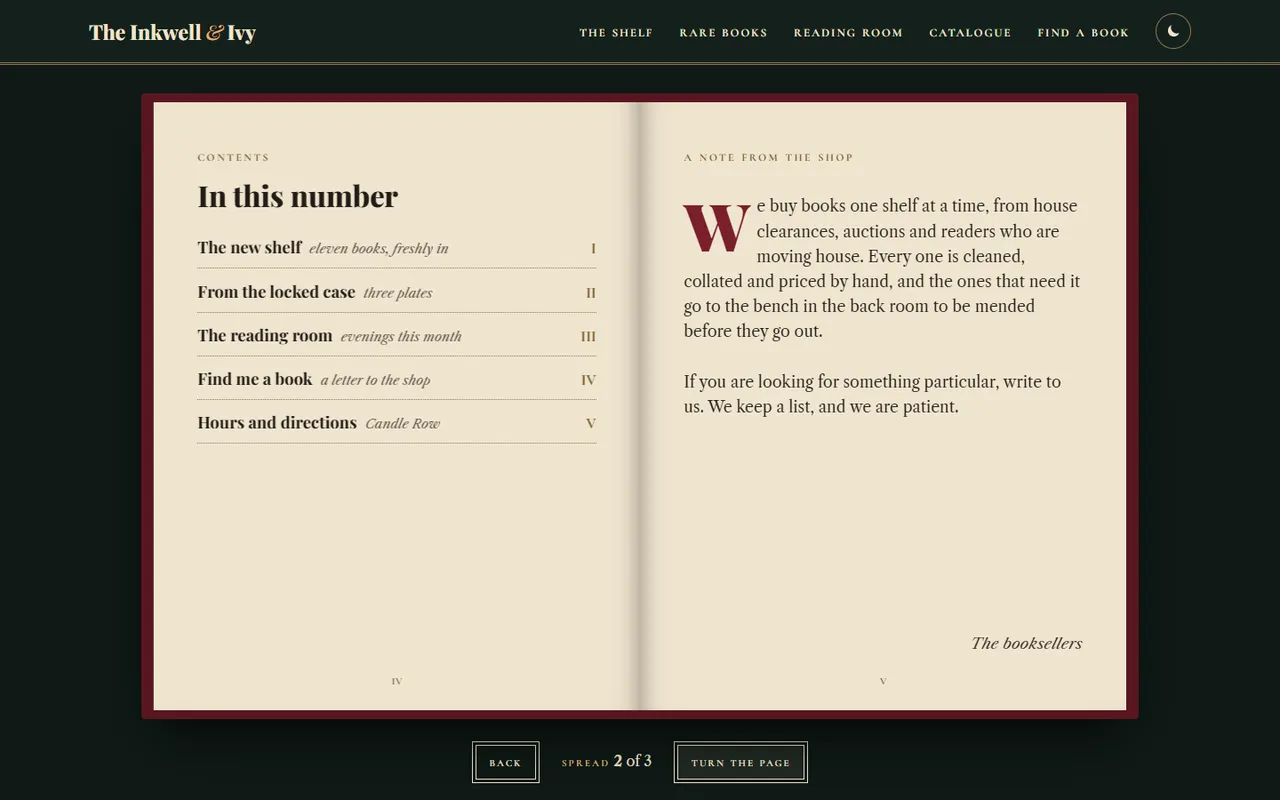Click 'A note from the shop' label
Image resolution: width=1280 pixels, height=800 pixels.
769,157
